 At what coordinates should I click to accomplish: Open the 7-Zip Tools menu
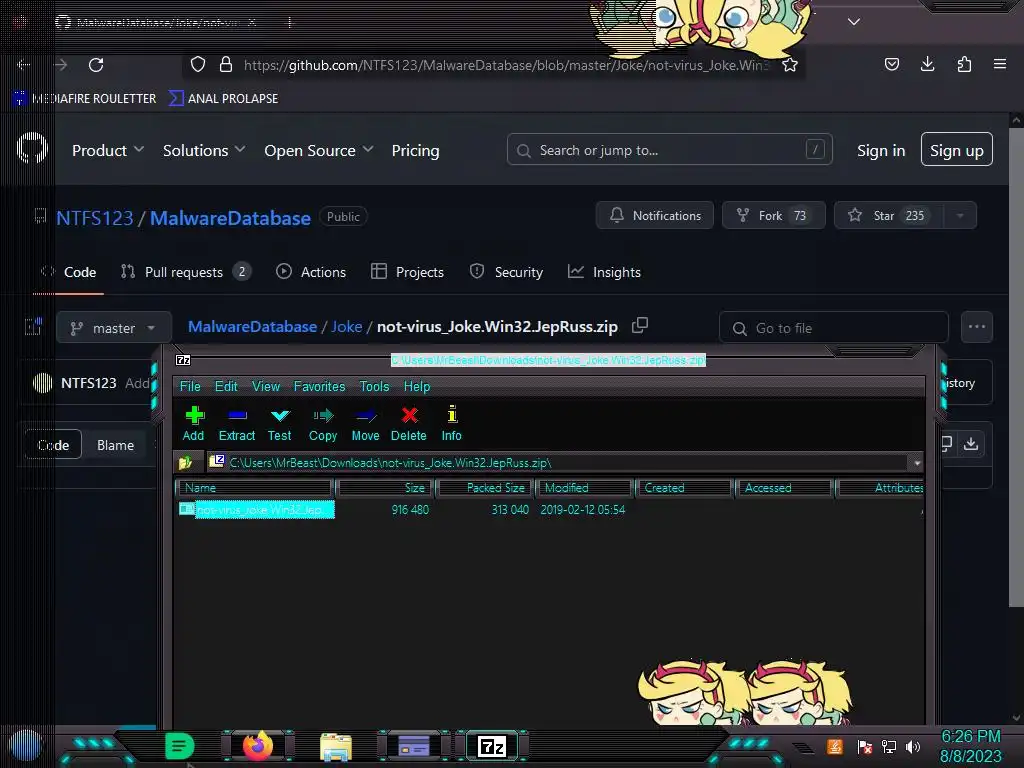[x=374, y=386]
